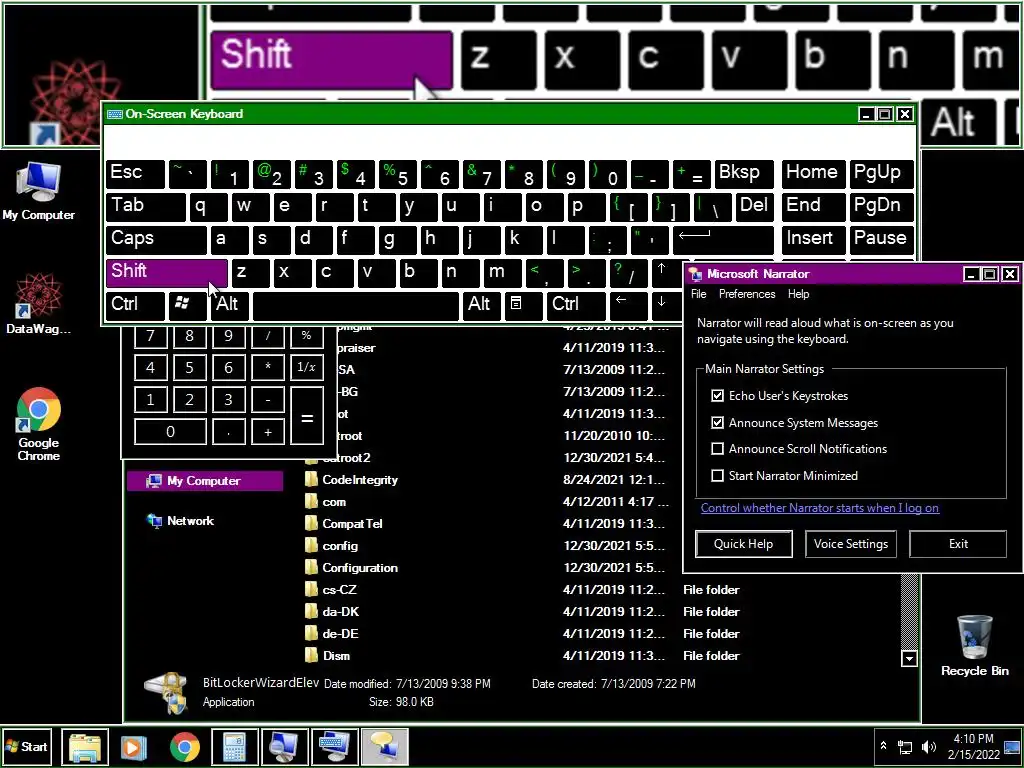Click the Esc key on On-Screen Keyboard
1024x768 pixels.
click(x=135, y=173)
